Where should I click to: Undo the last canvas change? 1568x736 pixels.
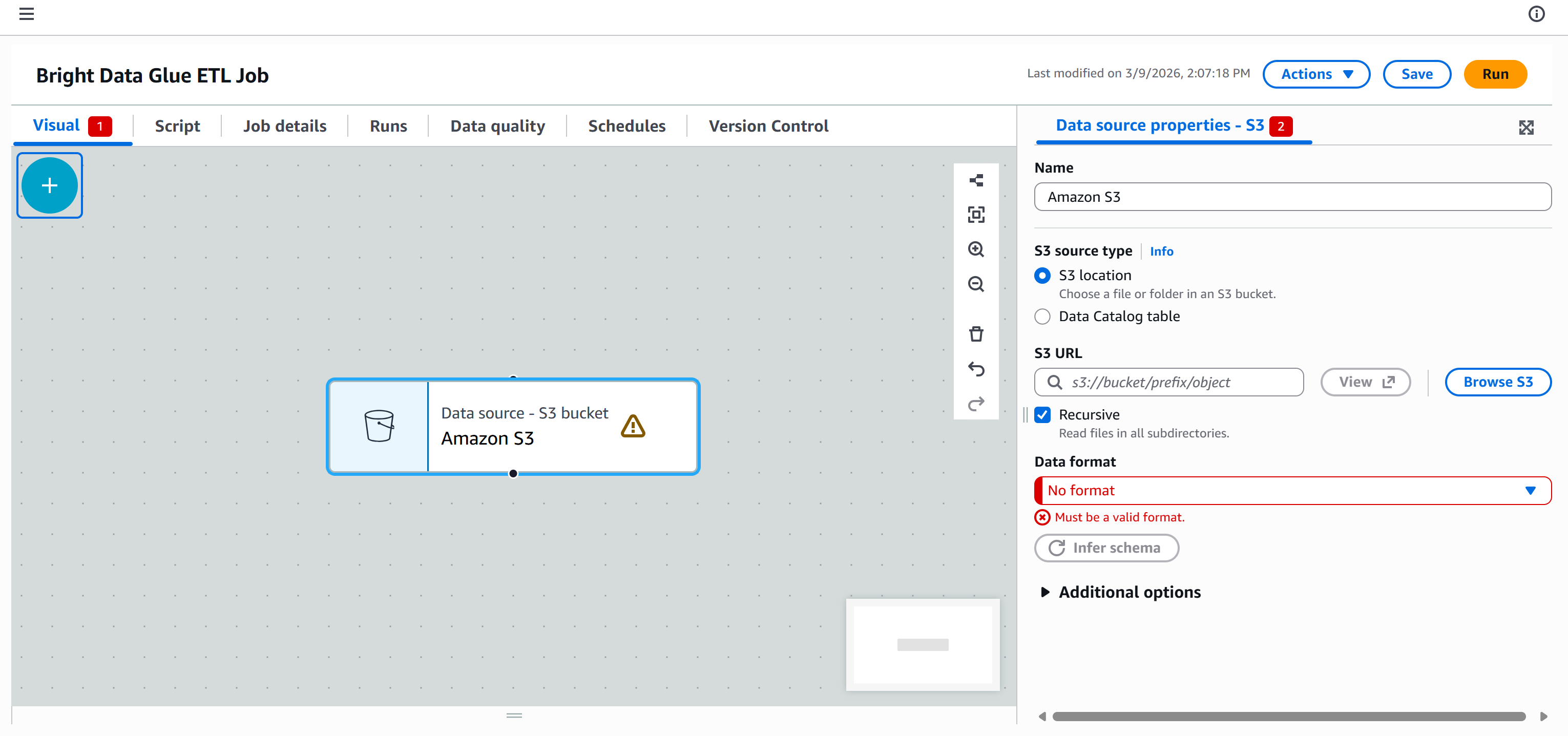tap(976, 369)
